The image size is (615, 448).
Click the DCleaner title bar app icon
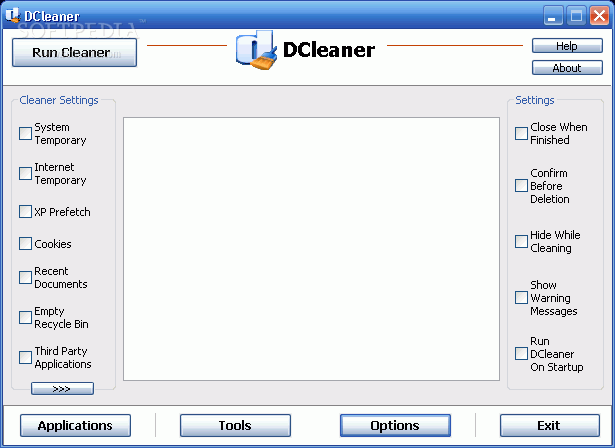pyautogui.click(x=13, y=15)
